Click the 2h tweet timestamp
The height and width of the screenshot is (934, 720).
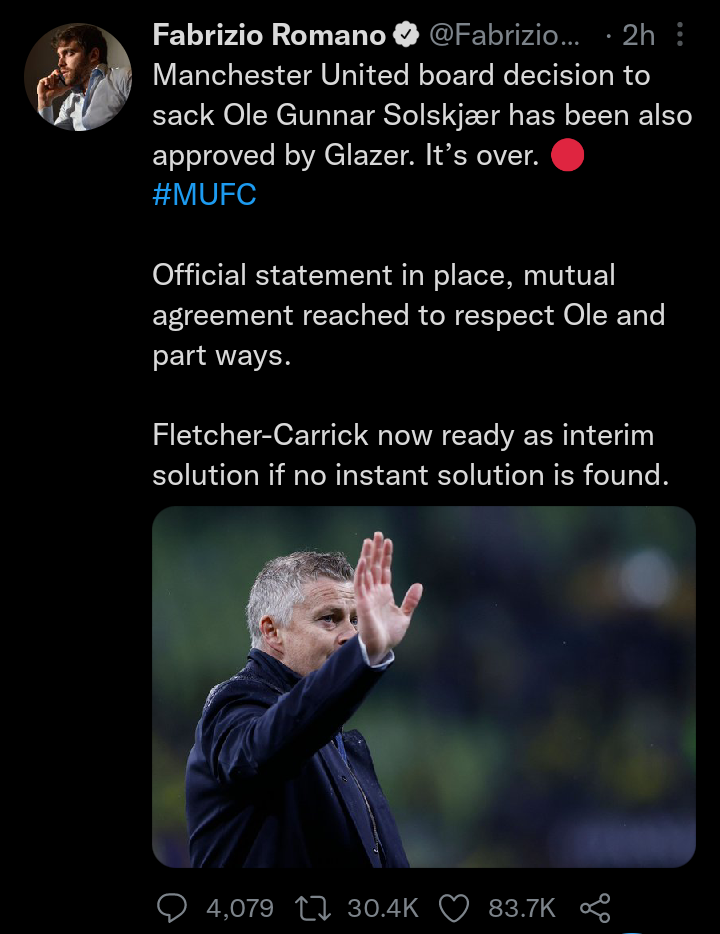[x=637, y=36]
